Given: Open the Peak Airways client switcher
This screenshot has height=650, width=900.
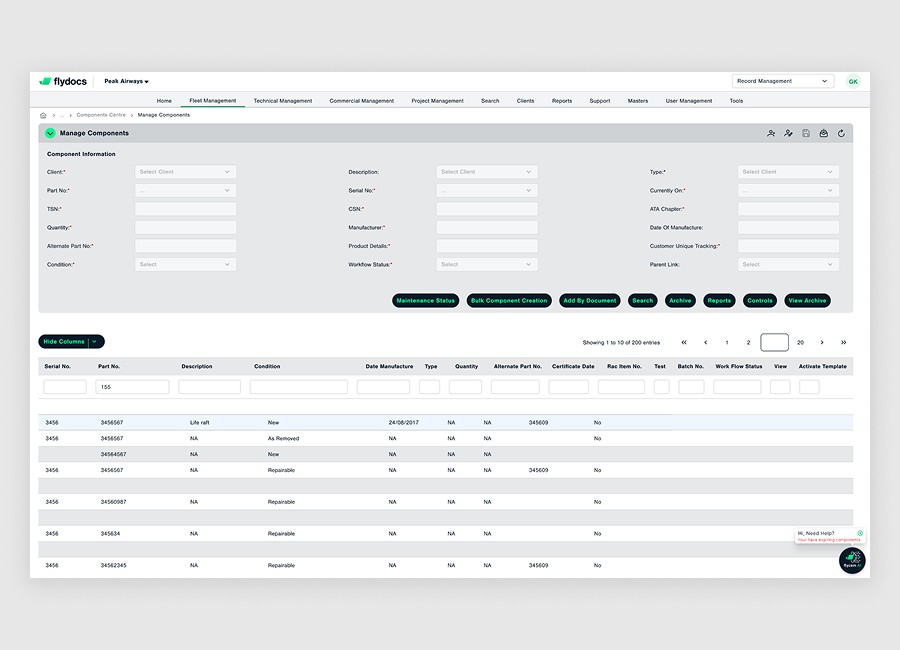Looking at the screenshot, I should (126, 81).
